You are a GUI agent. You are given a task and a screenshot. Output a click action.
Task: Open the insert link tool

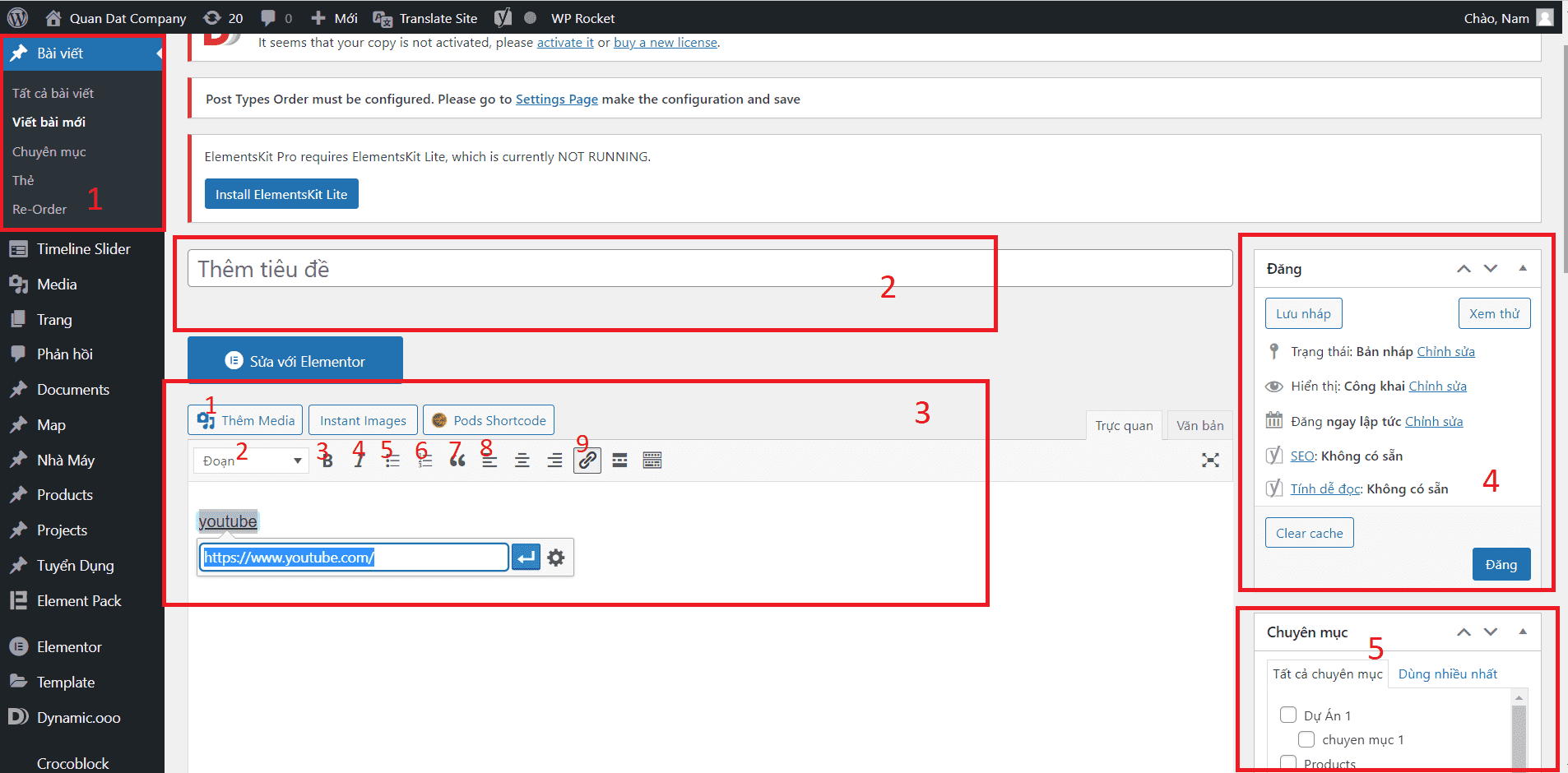pos(587,460)
